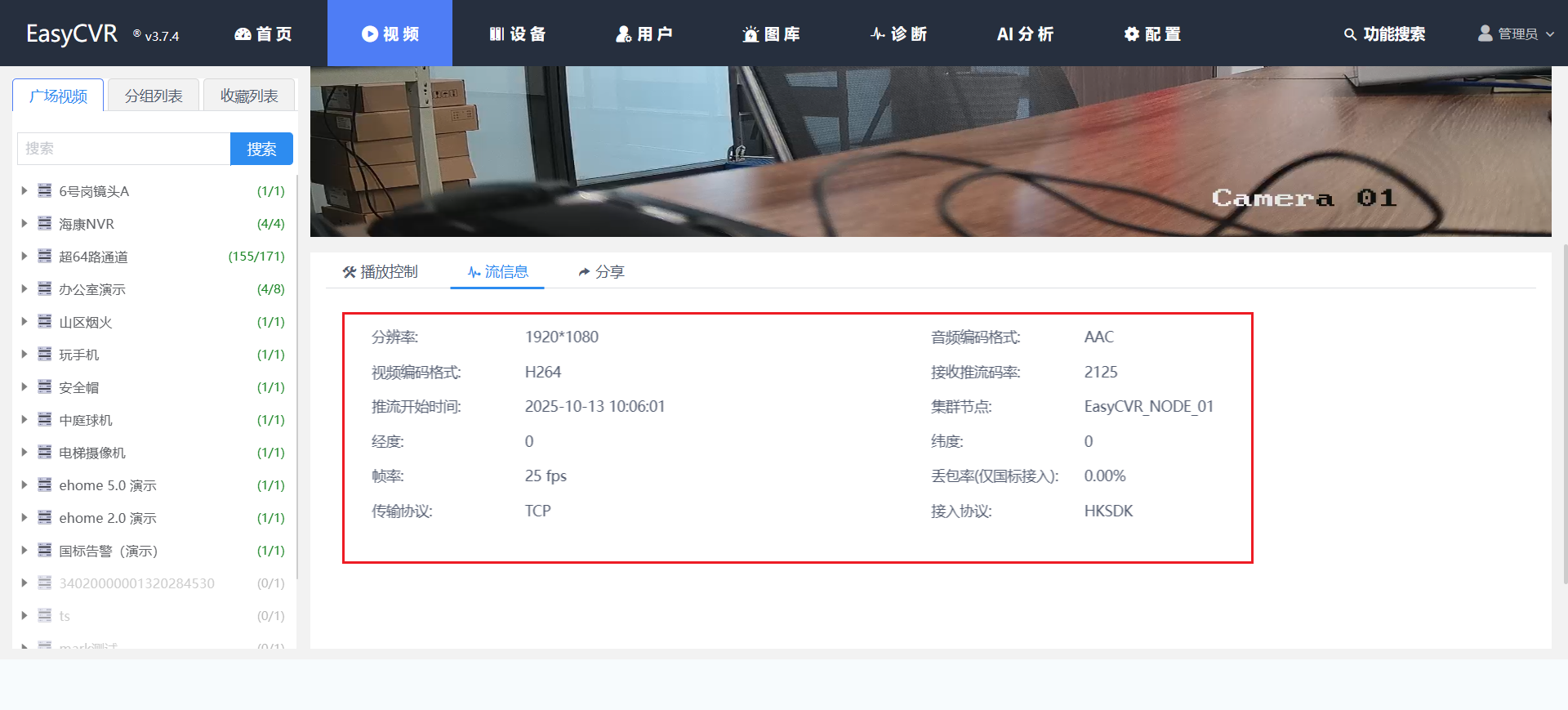Image resolution: width=1568 pixels, height=710 pixels.
Task: Click the configuration gear icon
Action: [x=1131, y=33]
